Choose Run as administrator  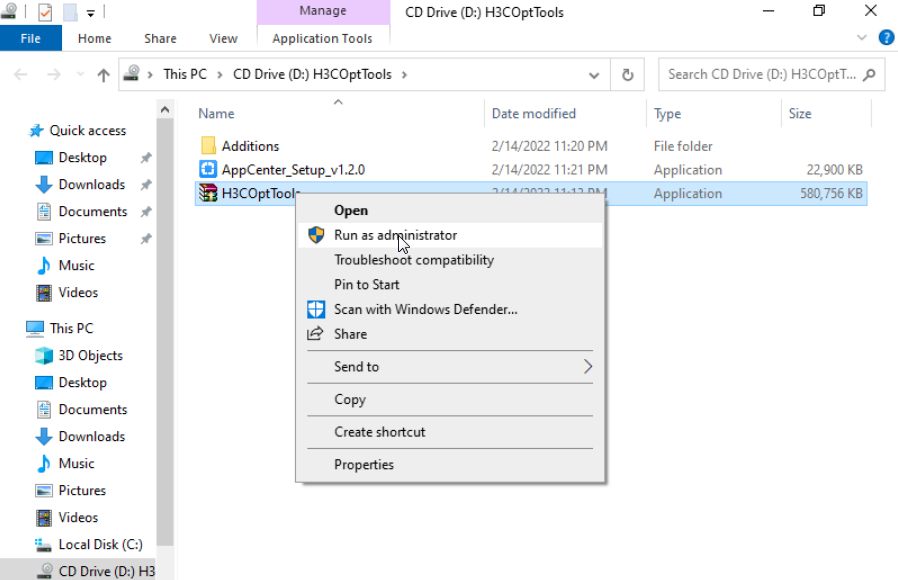click(450, 235)
